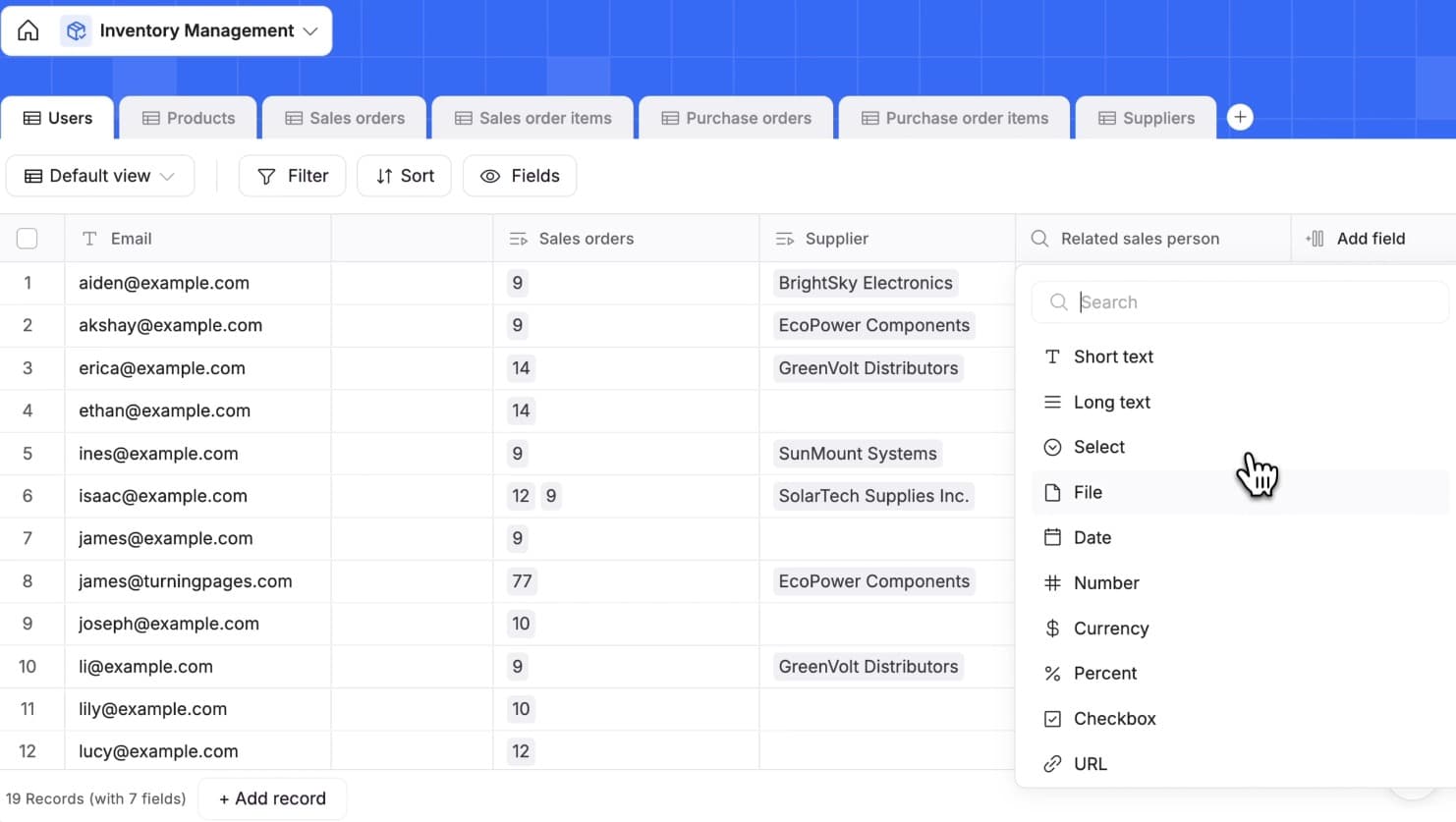The image size is (1456, 822).
Task: Open the Sort options
Action: (x=404, y=176)
